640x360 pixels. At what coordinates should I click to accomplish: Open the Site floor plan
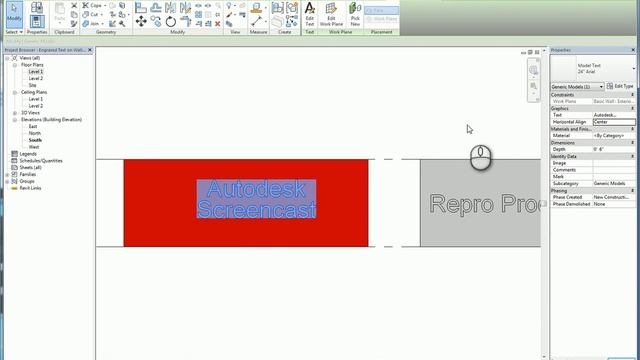[x=33, y=85]
